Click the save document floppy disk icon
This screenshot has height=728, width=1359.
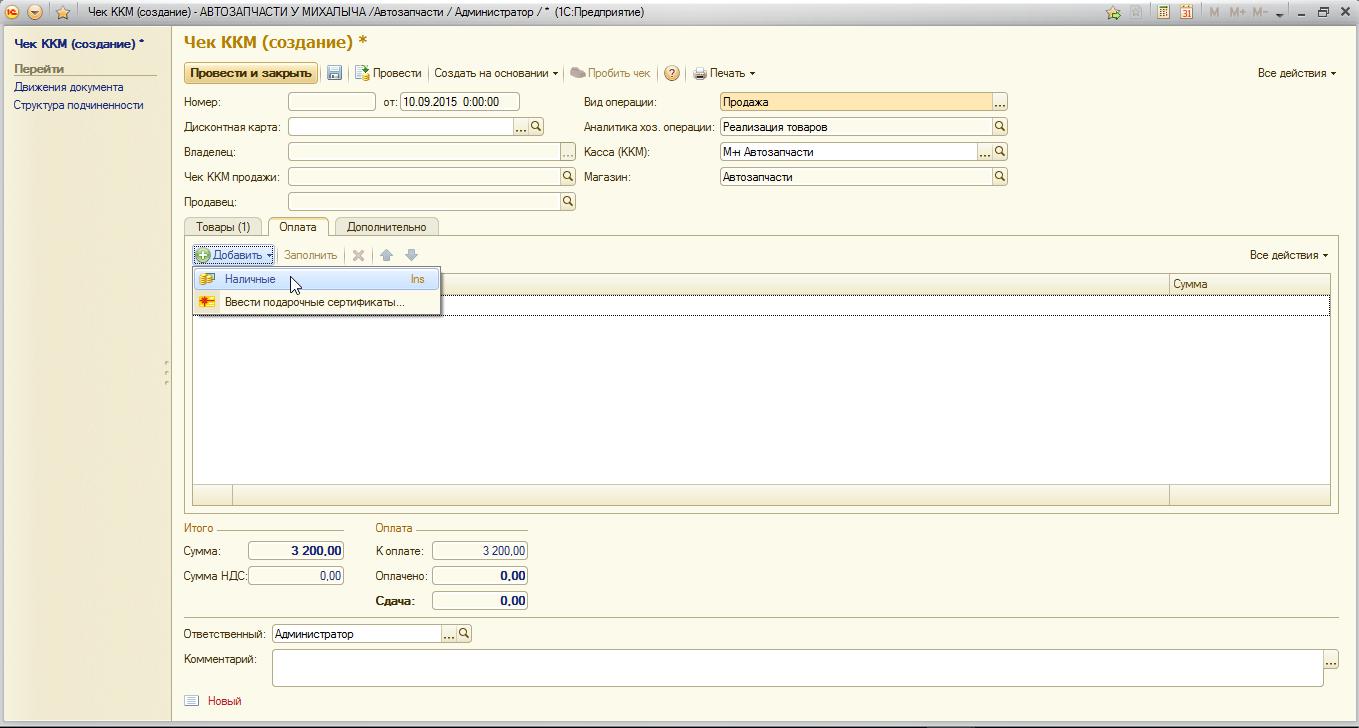tap(334, 73)
